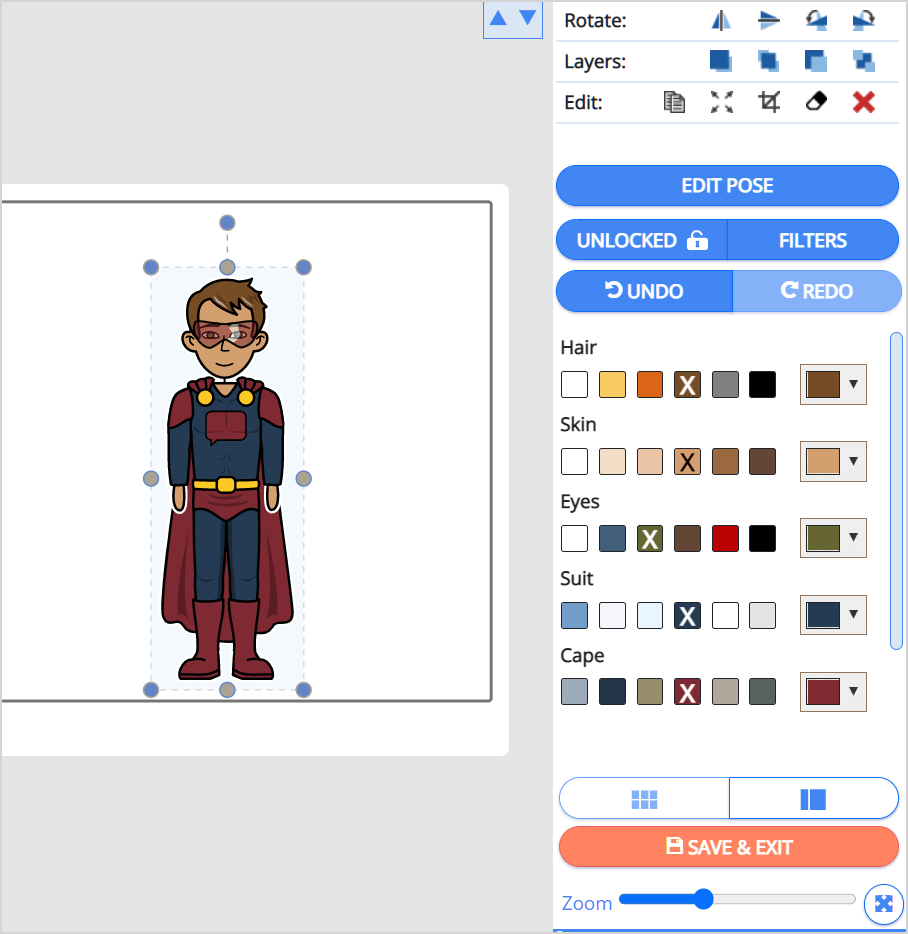Move layer backward one step
Viewport: 908px width, 934px height.
coord(863,61)
